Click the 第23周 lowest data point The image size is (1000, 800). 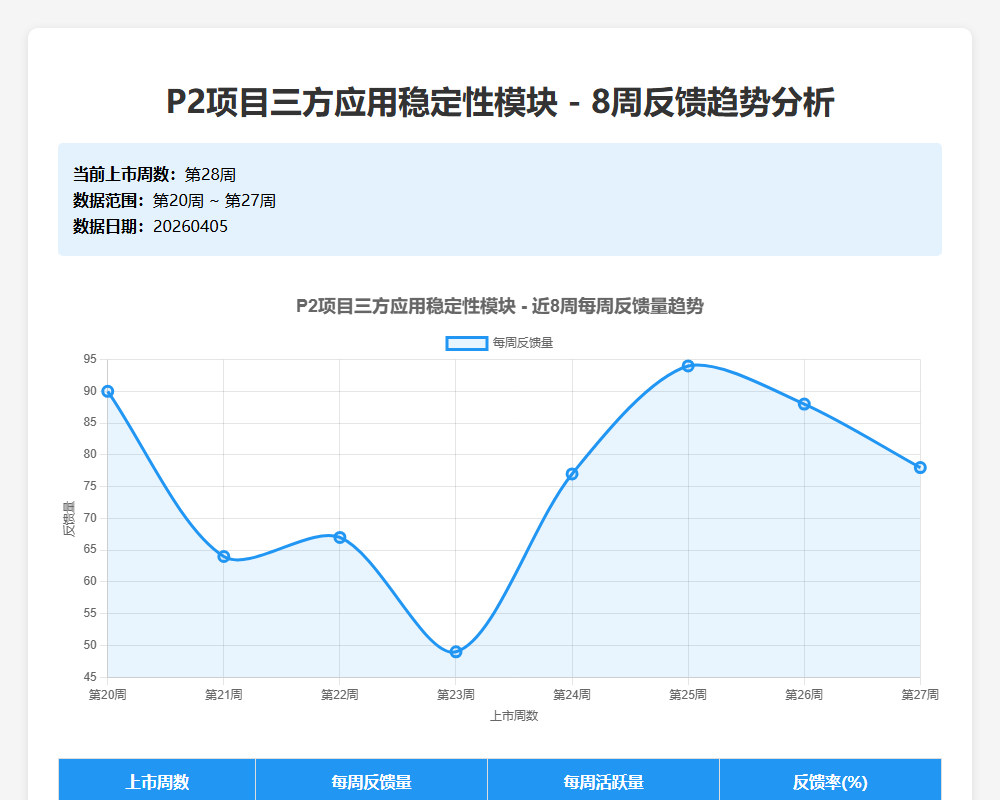click(x=456, y=651)
